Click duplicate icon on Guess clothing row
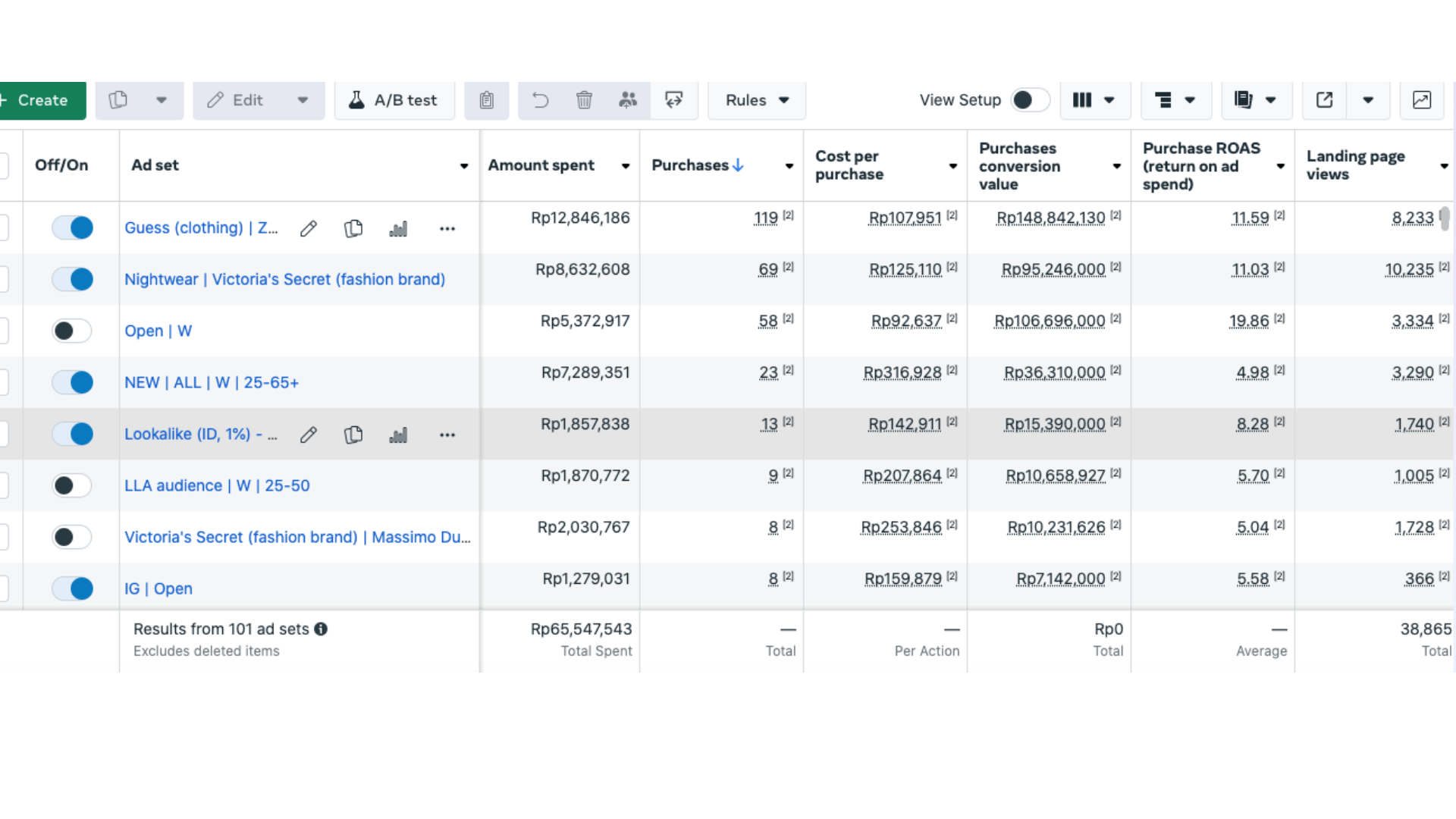 (x=353, y=228)
